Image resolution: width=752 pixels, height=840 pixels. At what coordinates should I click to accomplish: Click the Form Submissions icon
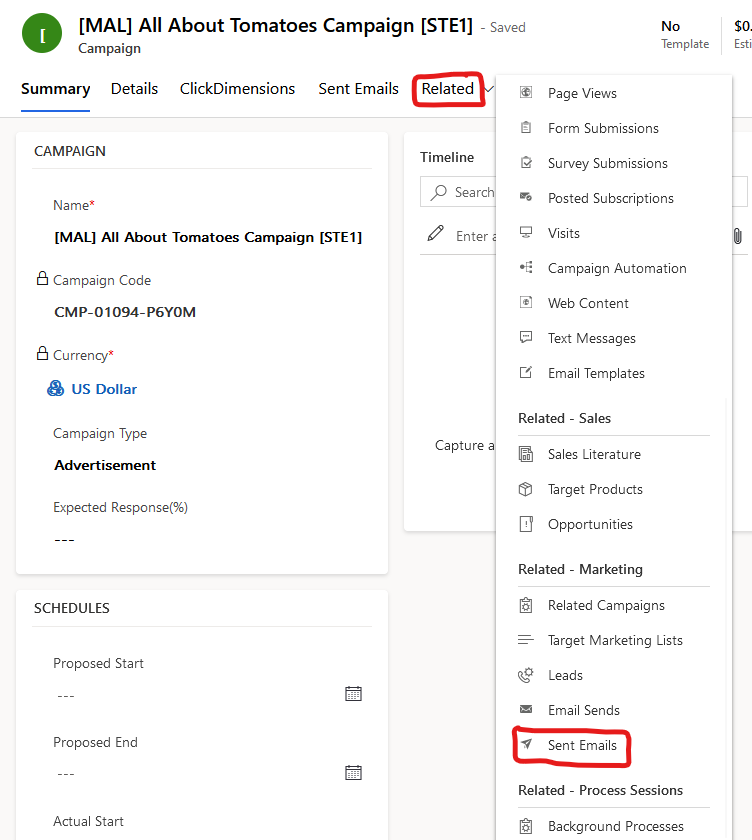(526, 128)
